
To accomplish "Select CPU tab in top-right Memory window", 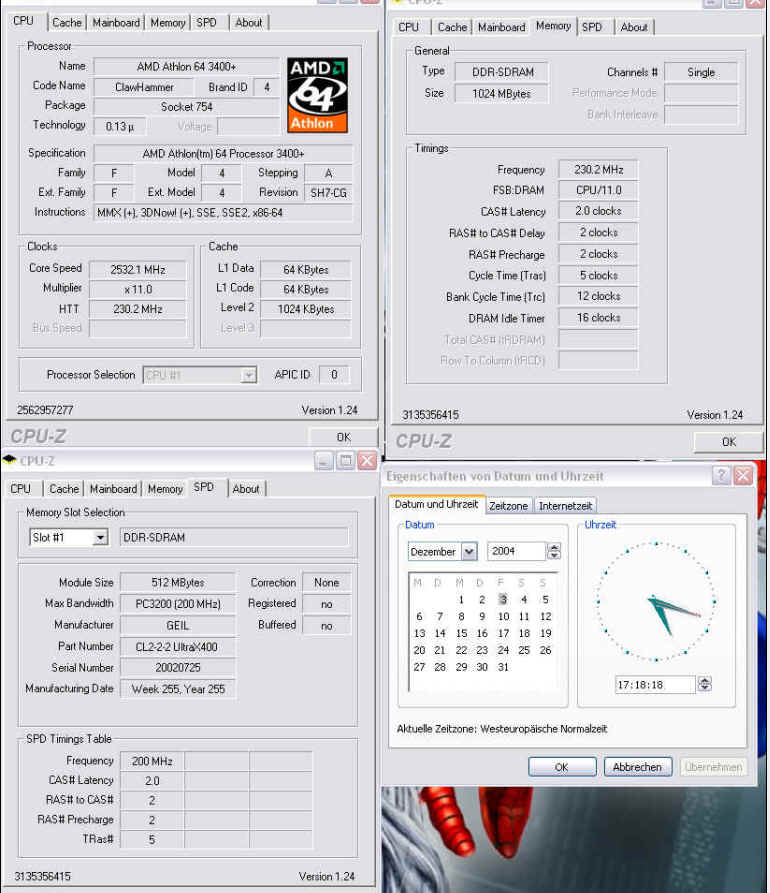I will [408, 27].
